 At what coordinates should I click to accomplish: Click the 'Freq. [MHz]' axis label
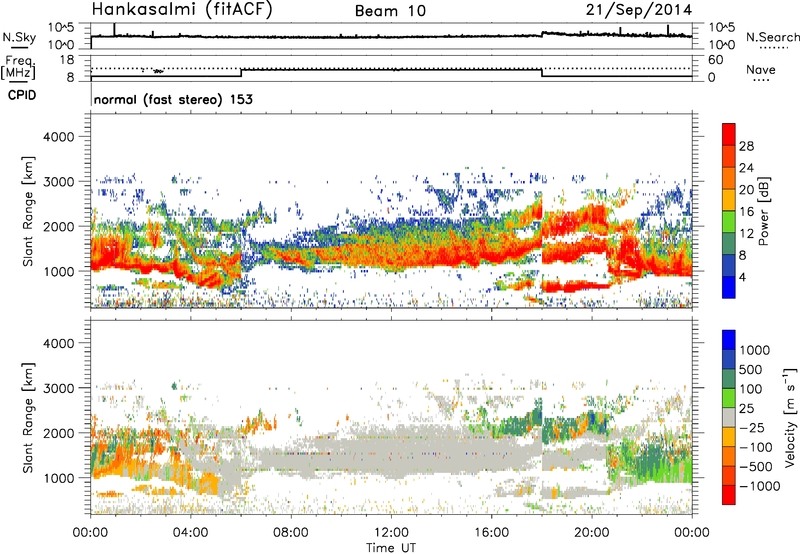(x=18, y=67)
